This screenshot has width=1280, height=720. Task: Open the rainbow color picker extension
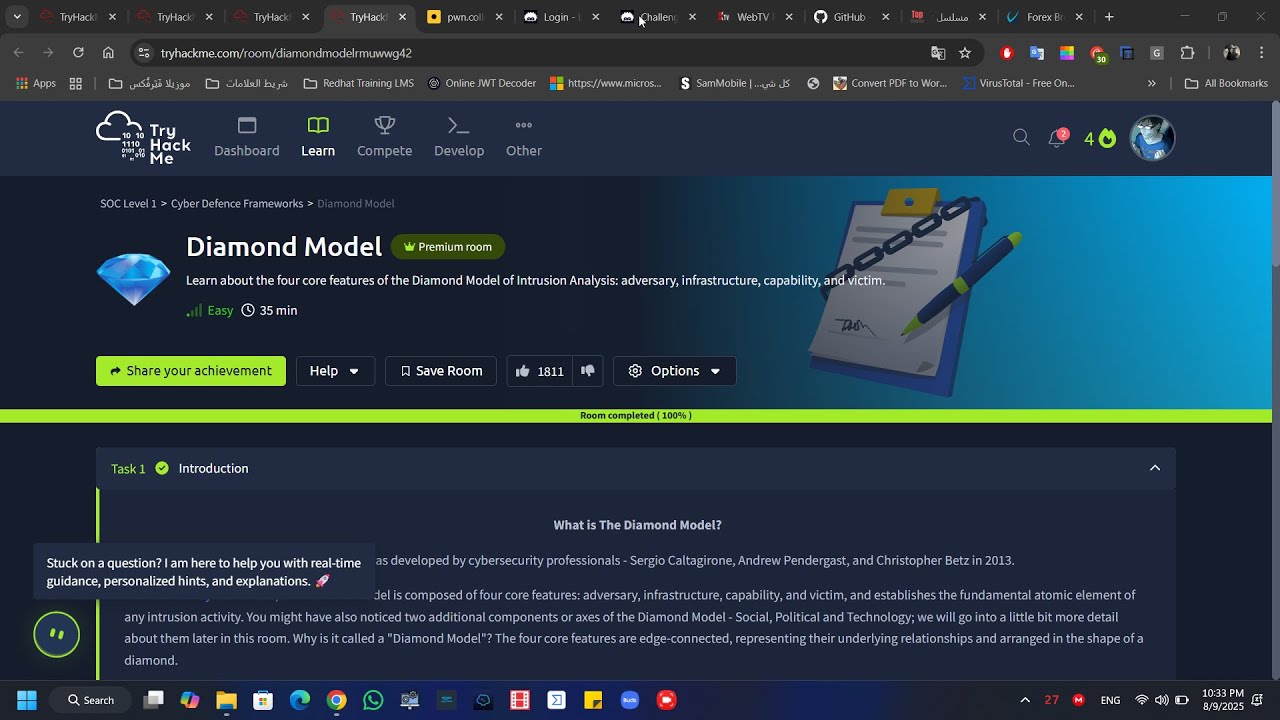(x=1067, y=53)
